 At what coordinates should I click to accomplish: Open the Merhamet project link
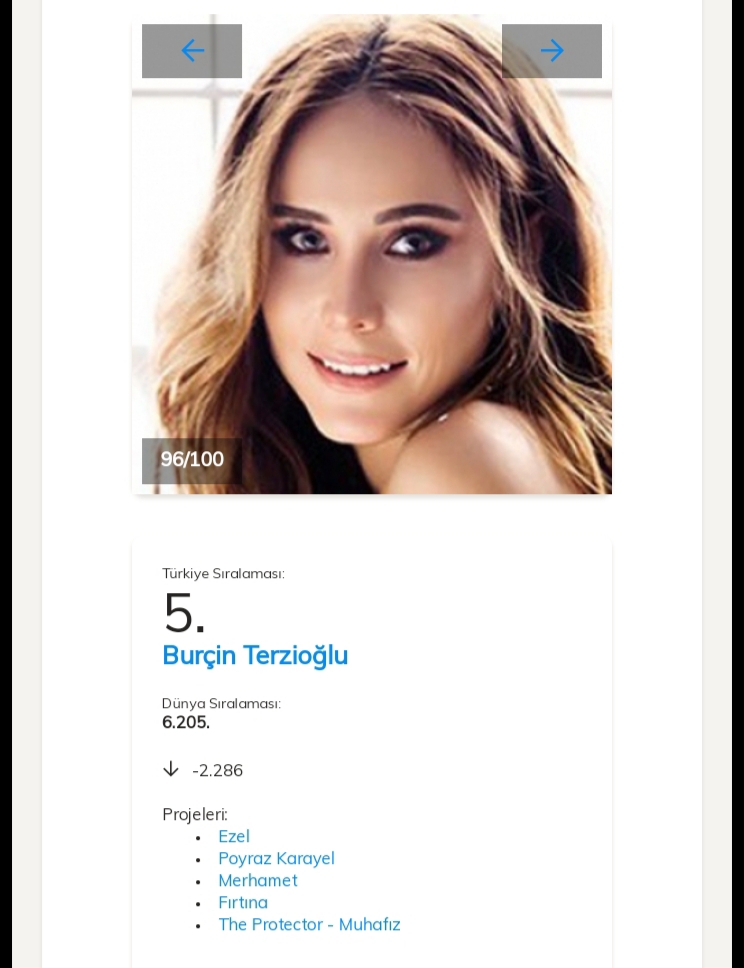[257, 880]
